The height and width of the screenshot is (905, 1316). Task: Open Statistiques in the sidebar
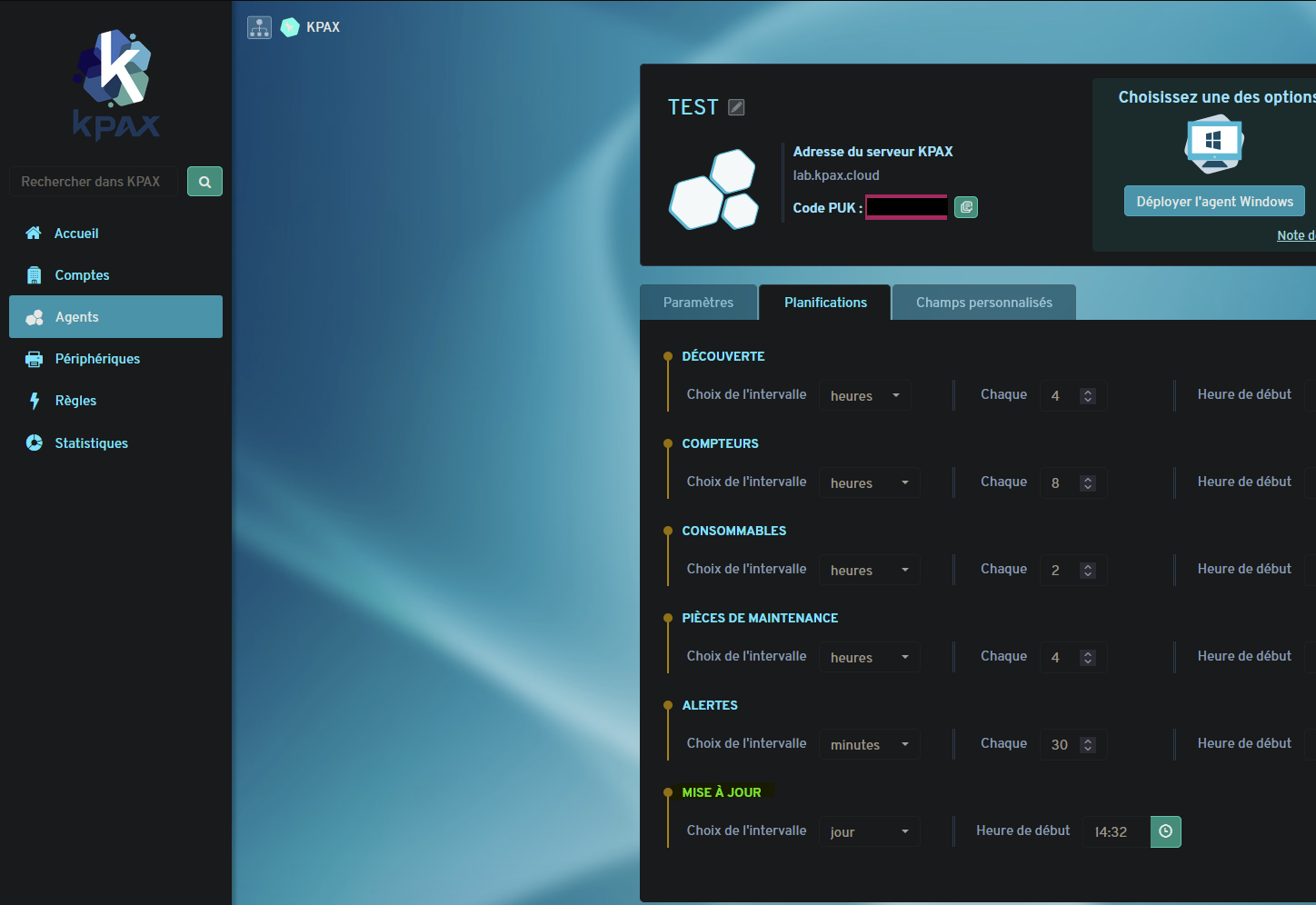(x=115, y=443)
